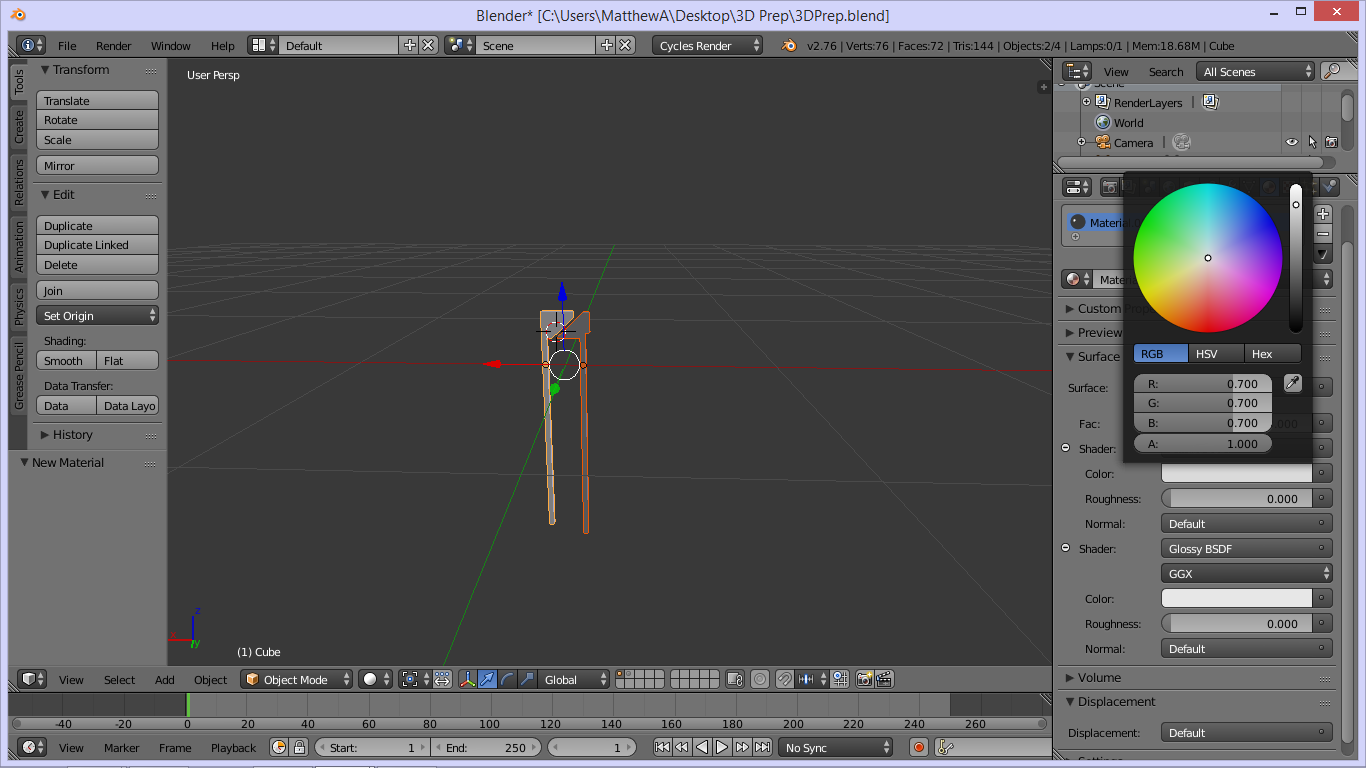Screen dimensions: 1366x768
Task: Jump to previous keyframe
Action: [682, 747]
